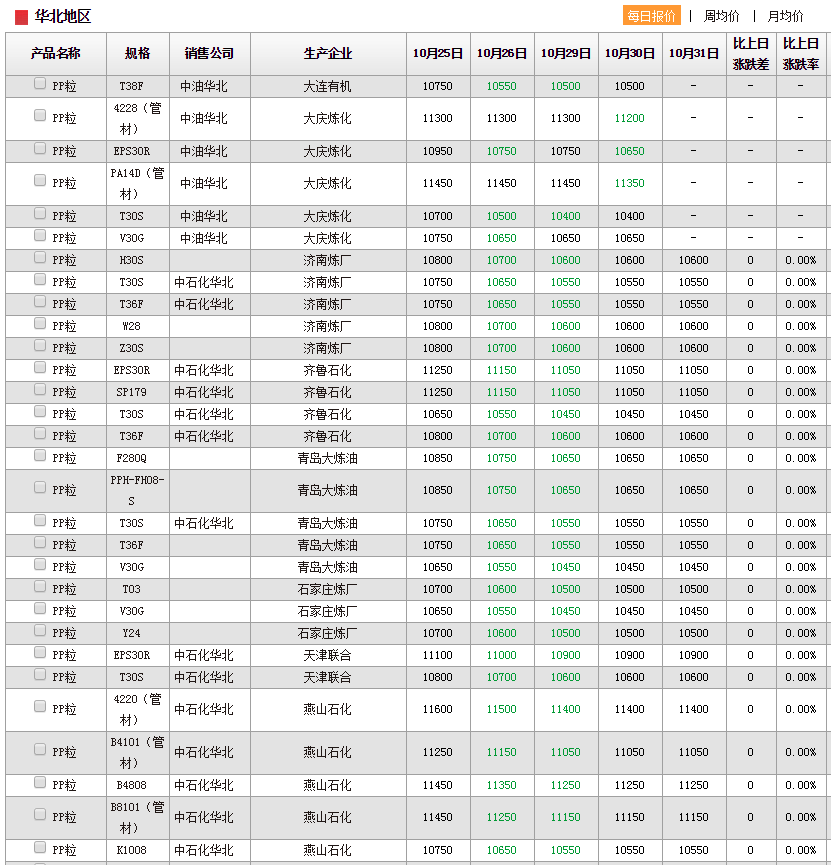Select the checkbox for B4808 燕山石化 row
Viewport: 831px width, 865px height.
(40, 783)
